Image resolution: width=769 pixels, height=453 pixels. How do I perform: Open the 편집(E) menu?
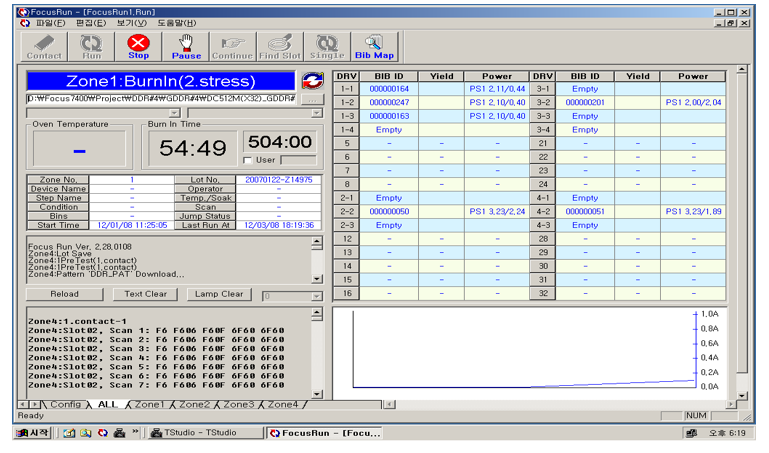pos(91,23)
